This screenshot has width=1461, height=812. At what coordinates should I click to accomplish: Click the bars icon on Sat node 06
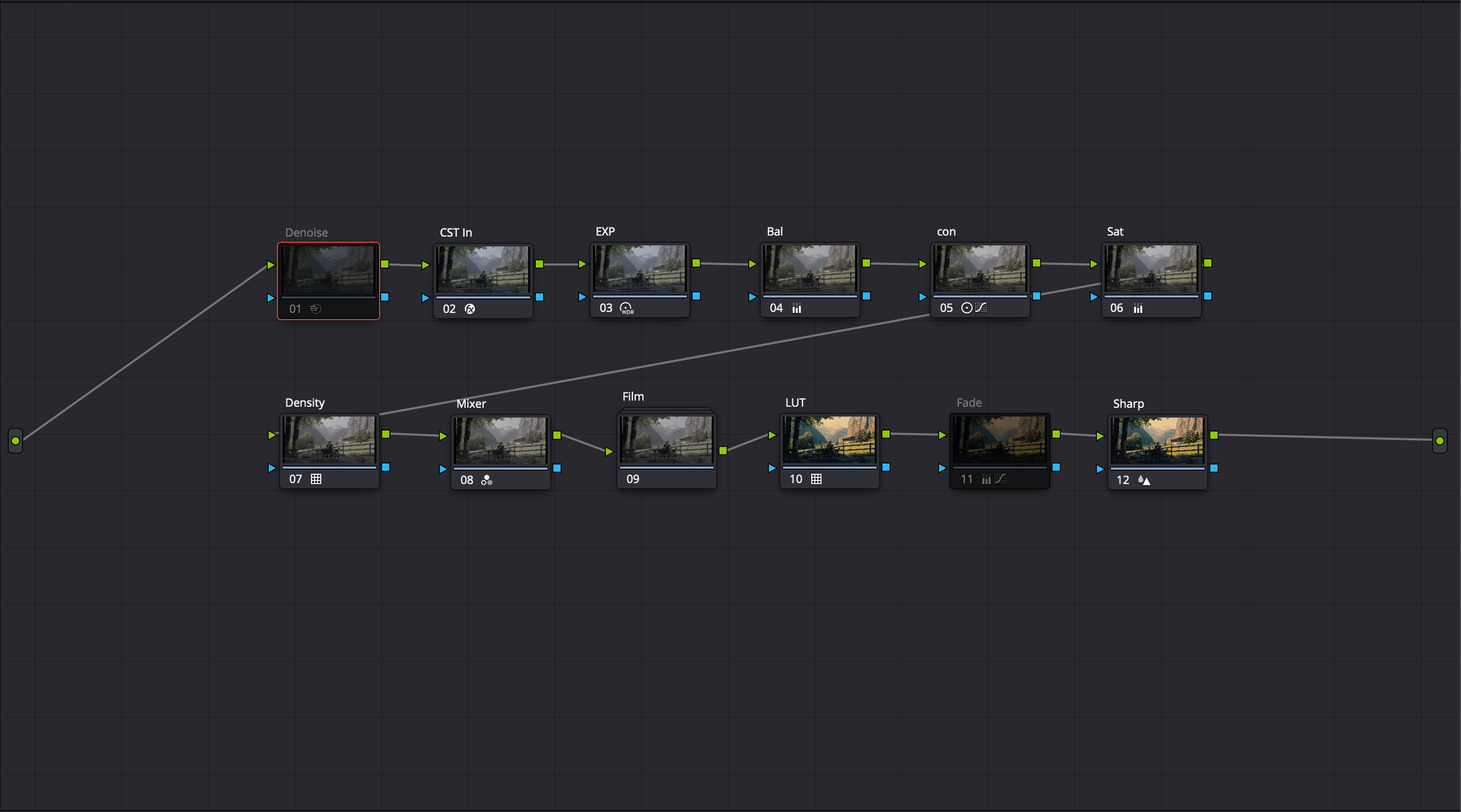1138,308
